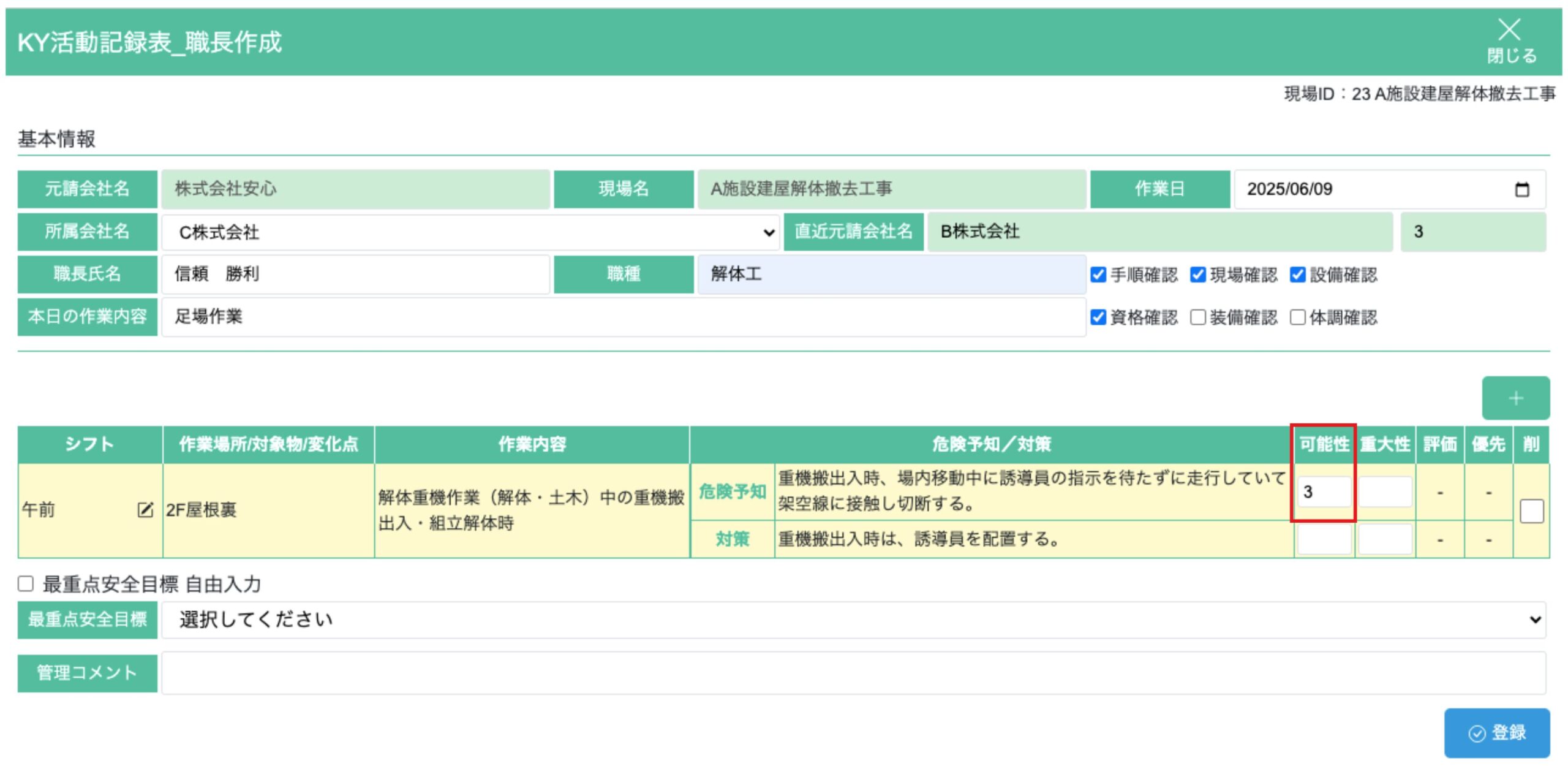Click the 評価 column header
Screen dimensions: 1568x766
point(1439,444)
